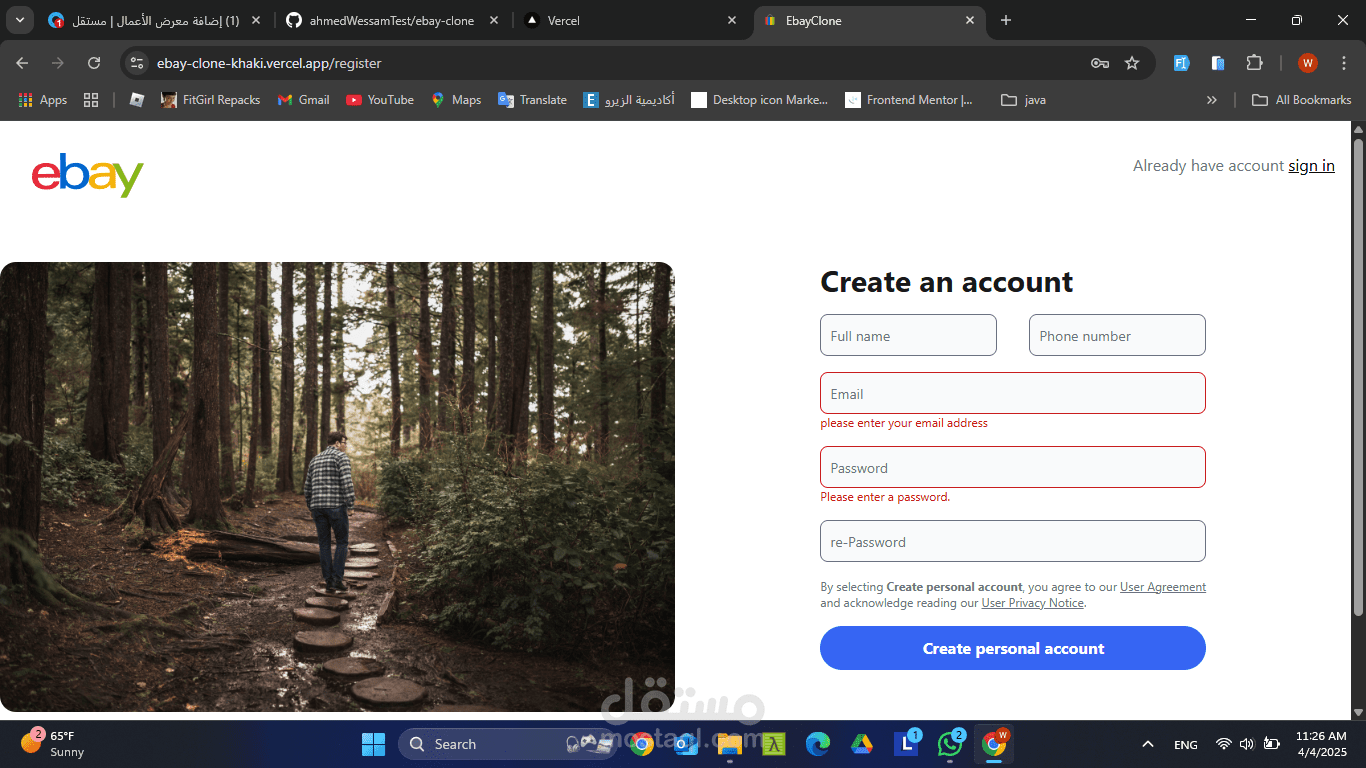The image size is (1366, 768).
Task: Switch to the ahmedWessamTest/ebay-clone tab
Action: (392, 20)
